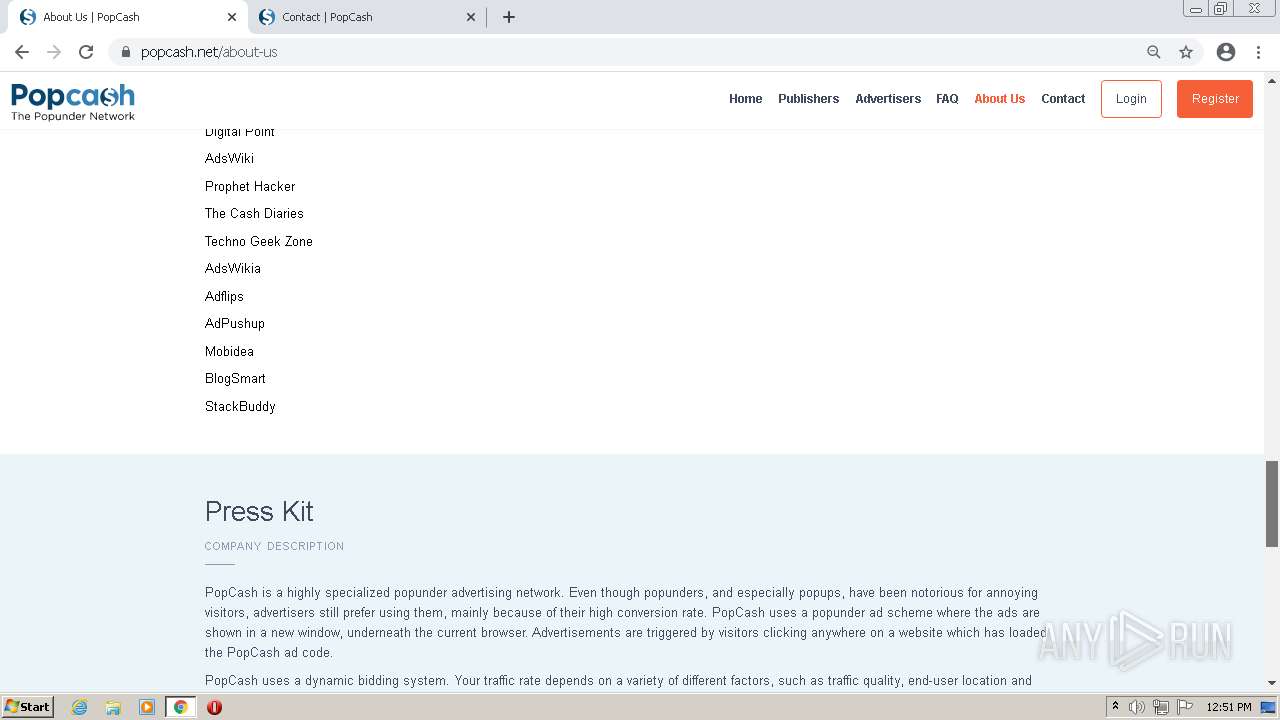Open the Prophet Hacker link

click(x=250, y=186)
